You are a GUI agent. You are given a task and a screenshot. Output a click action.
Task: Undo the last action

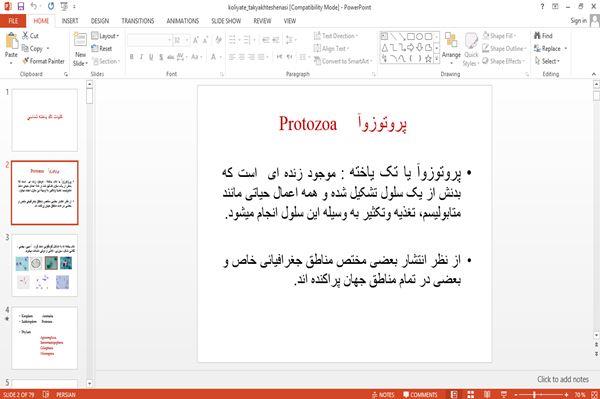coord(34,6)
